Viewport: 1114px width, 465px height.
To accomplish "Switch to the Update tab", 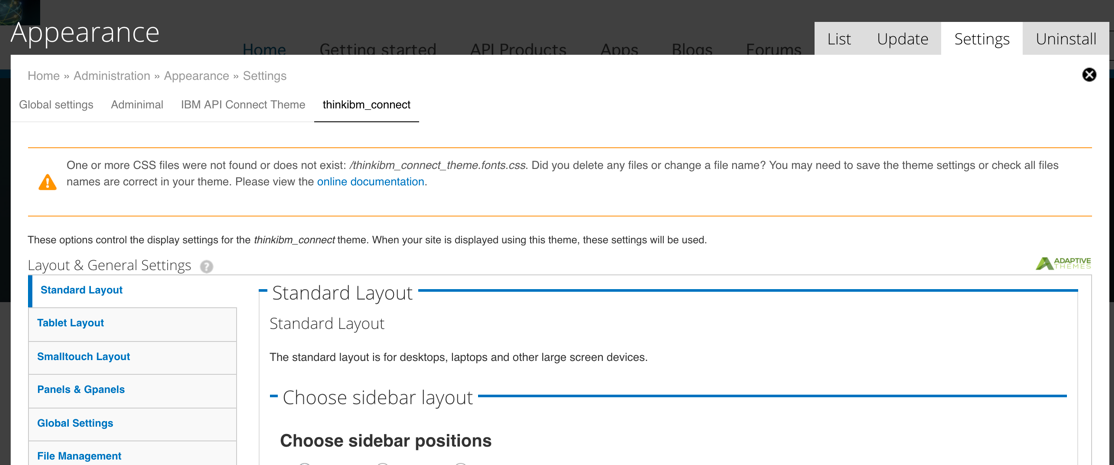I will click(902, 39).
